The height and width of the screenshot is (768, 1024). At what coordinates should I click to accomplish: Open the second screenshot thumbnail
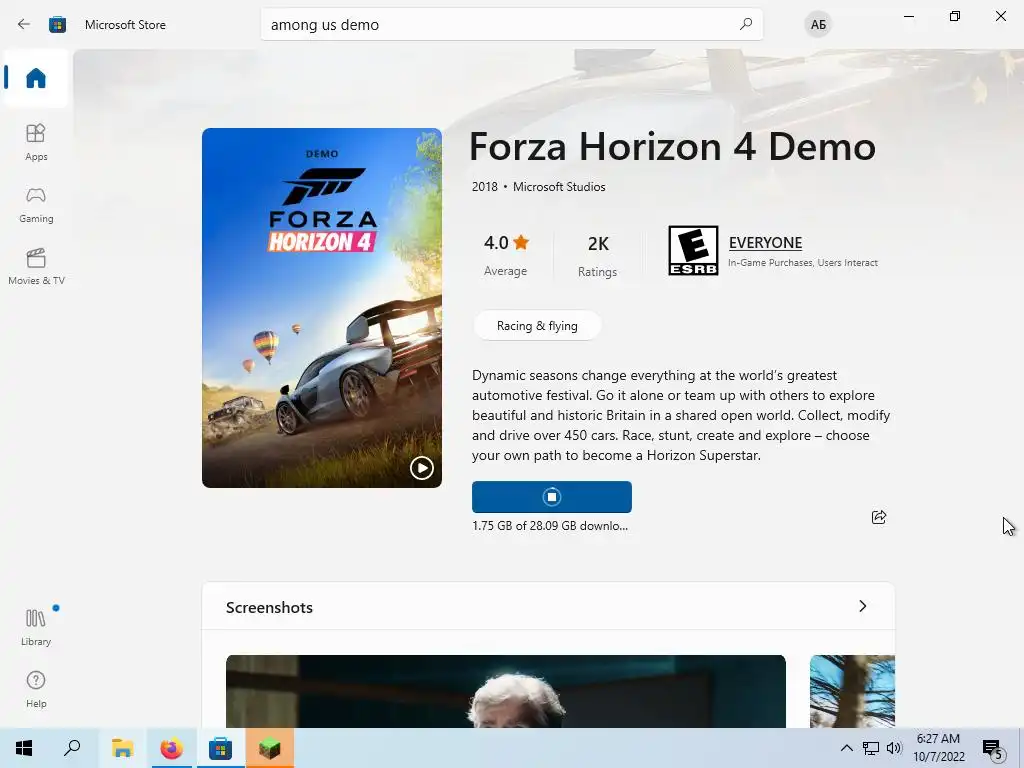pyautogui.click(x=852, y=691)
